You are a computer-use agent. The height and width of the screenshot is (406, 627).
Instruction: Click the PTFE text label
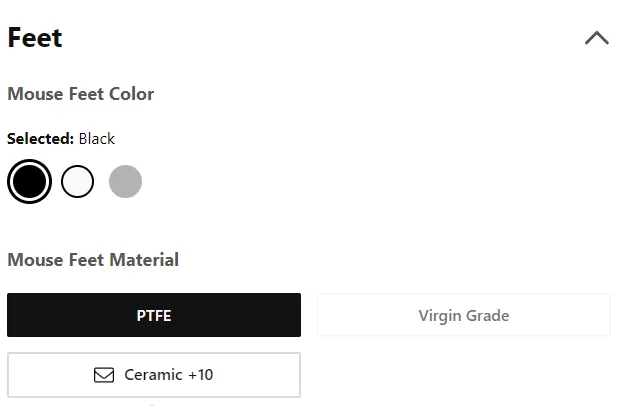[154, 316]
